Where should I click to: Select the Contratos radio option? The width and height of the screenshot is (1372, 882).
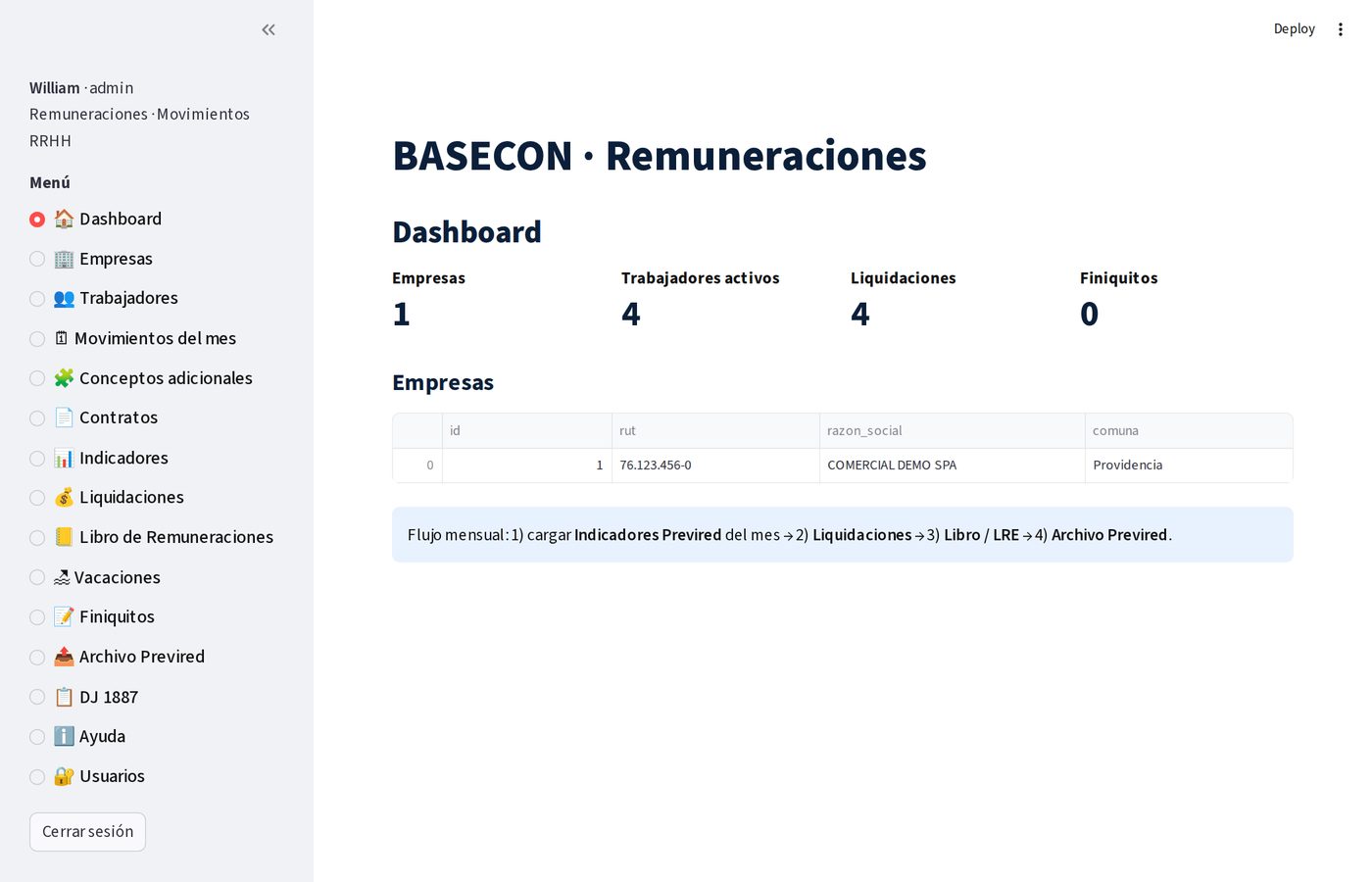pos(37,418)
